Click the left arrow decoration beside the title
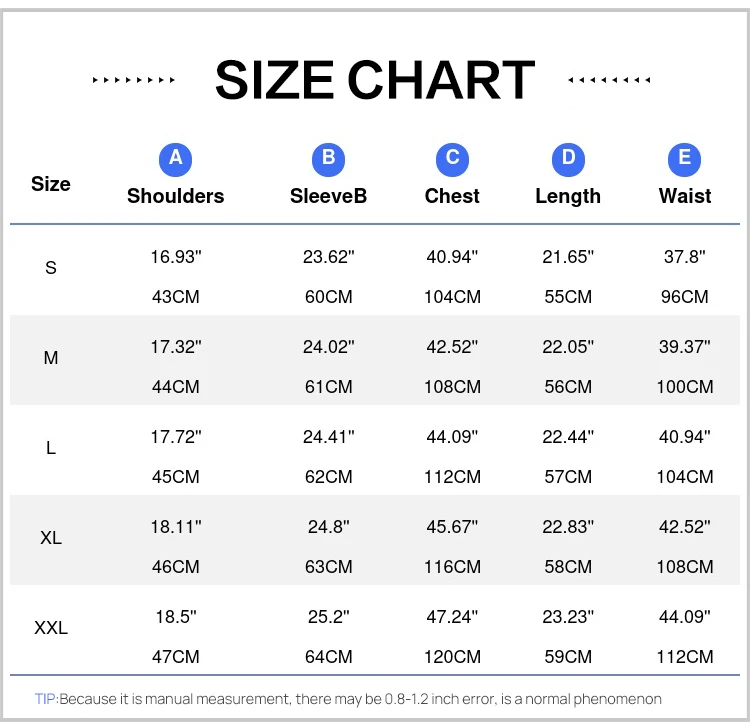Screen dimensions: 750x722 134,80
